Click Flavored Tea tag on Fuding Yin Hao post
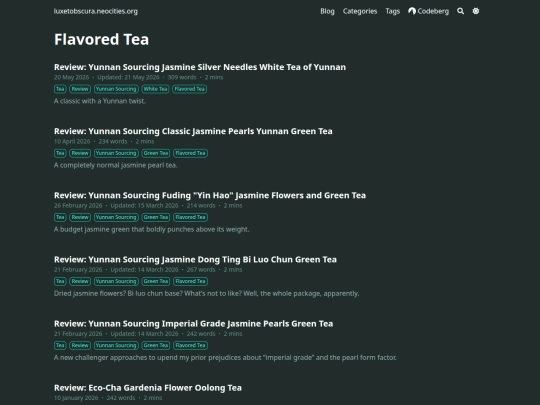 coord(190,217)
